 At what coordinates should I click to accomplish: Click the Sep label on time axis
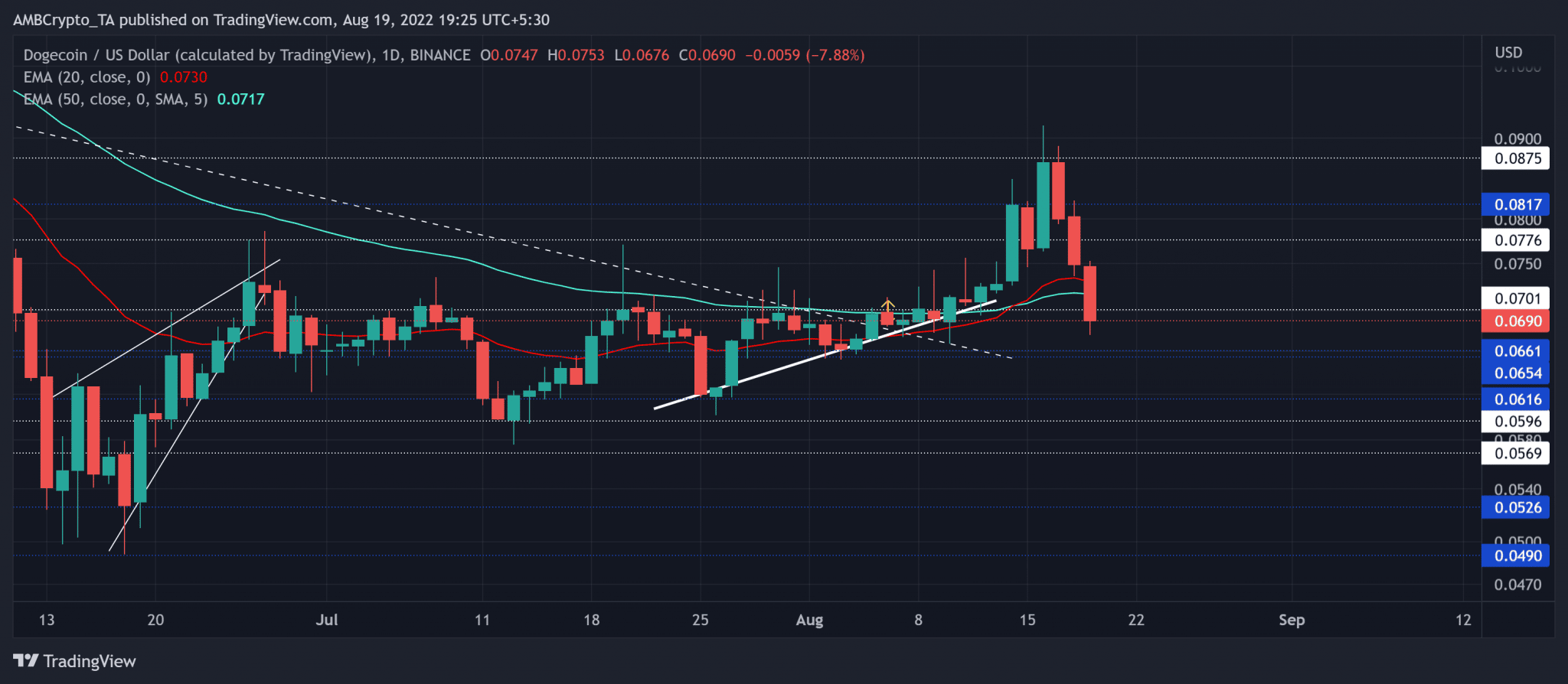pos(1292,620)
